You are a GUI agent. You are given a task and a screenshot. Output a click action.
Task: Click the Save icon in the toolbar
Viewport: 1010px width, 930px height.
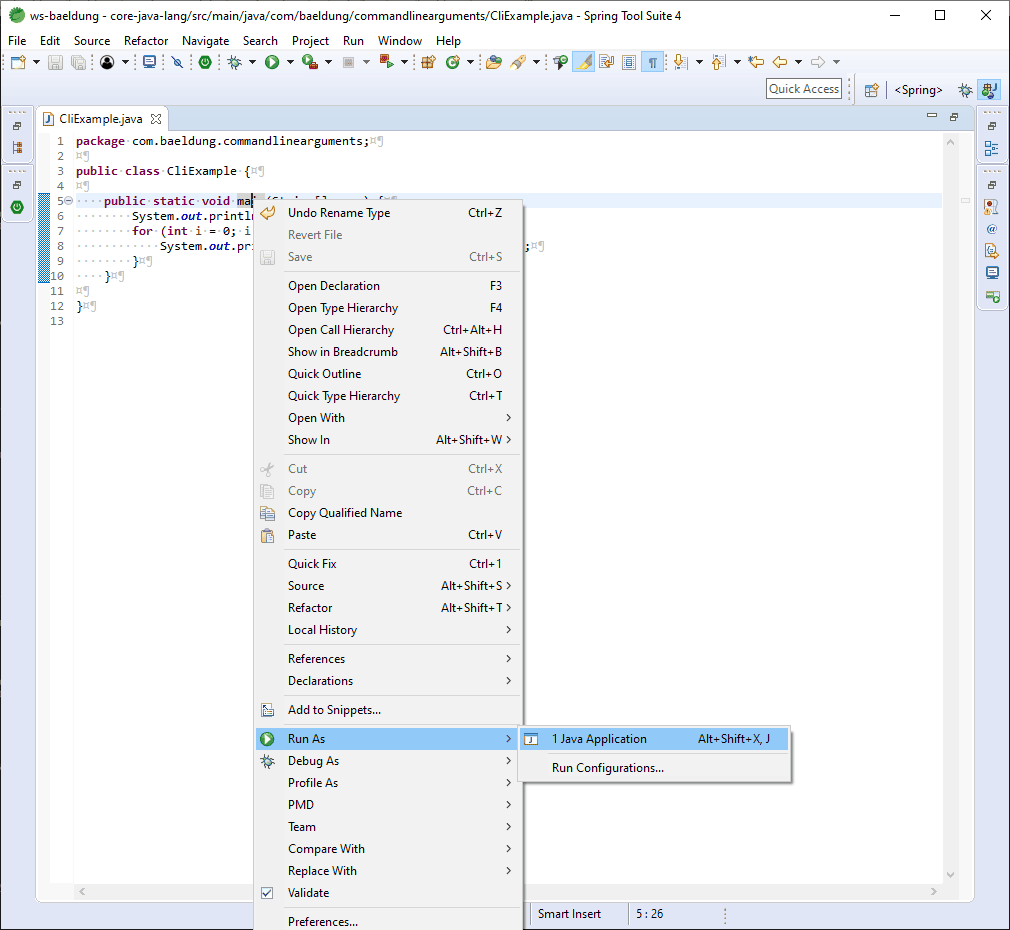(x=54, y=62)
